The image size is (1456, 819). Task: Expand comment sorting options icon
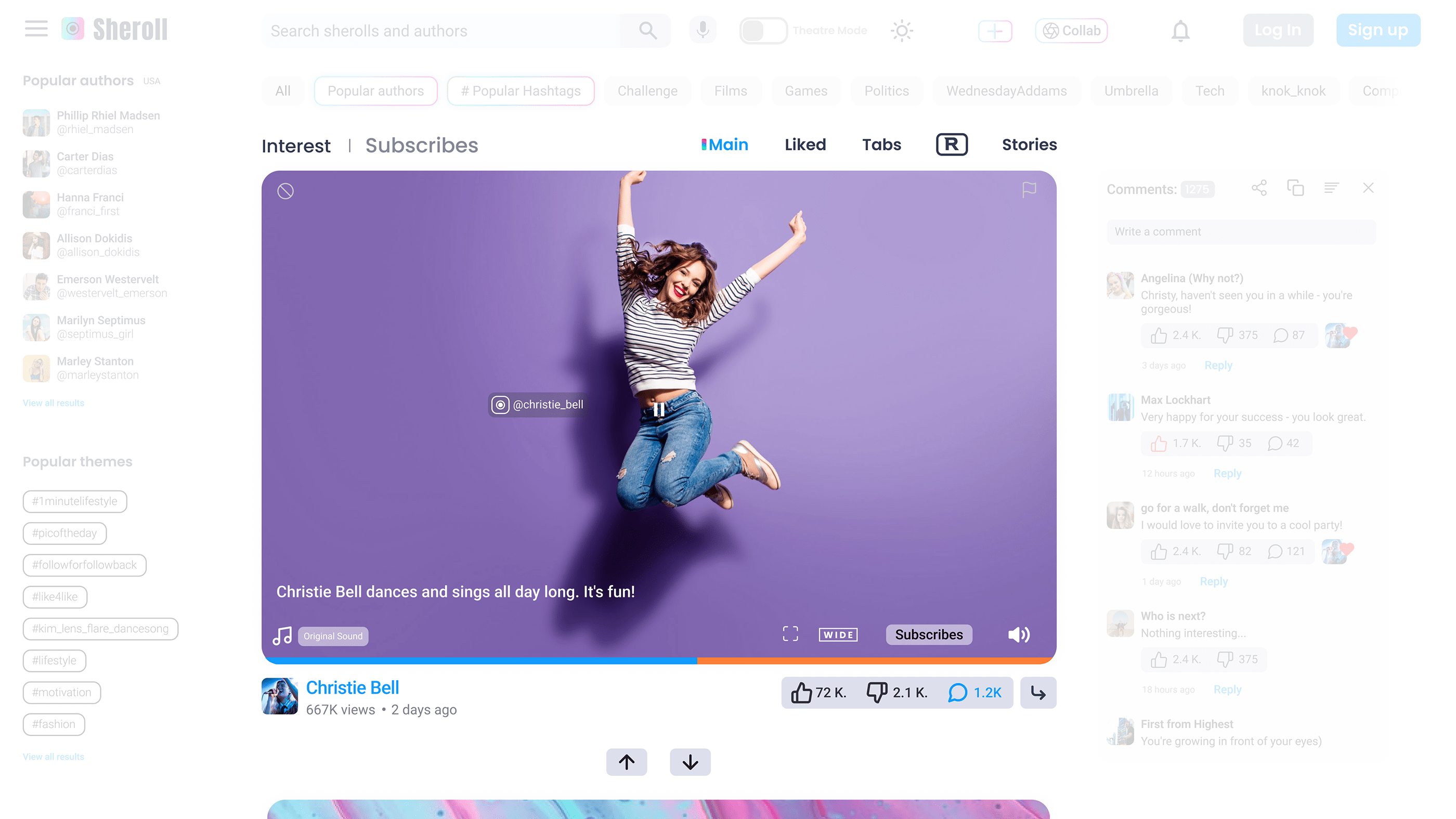click(x=1331, y=188)
